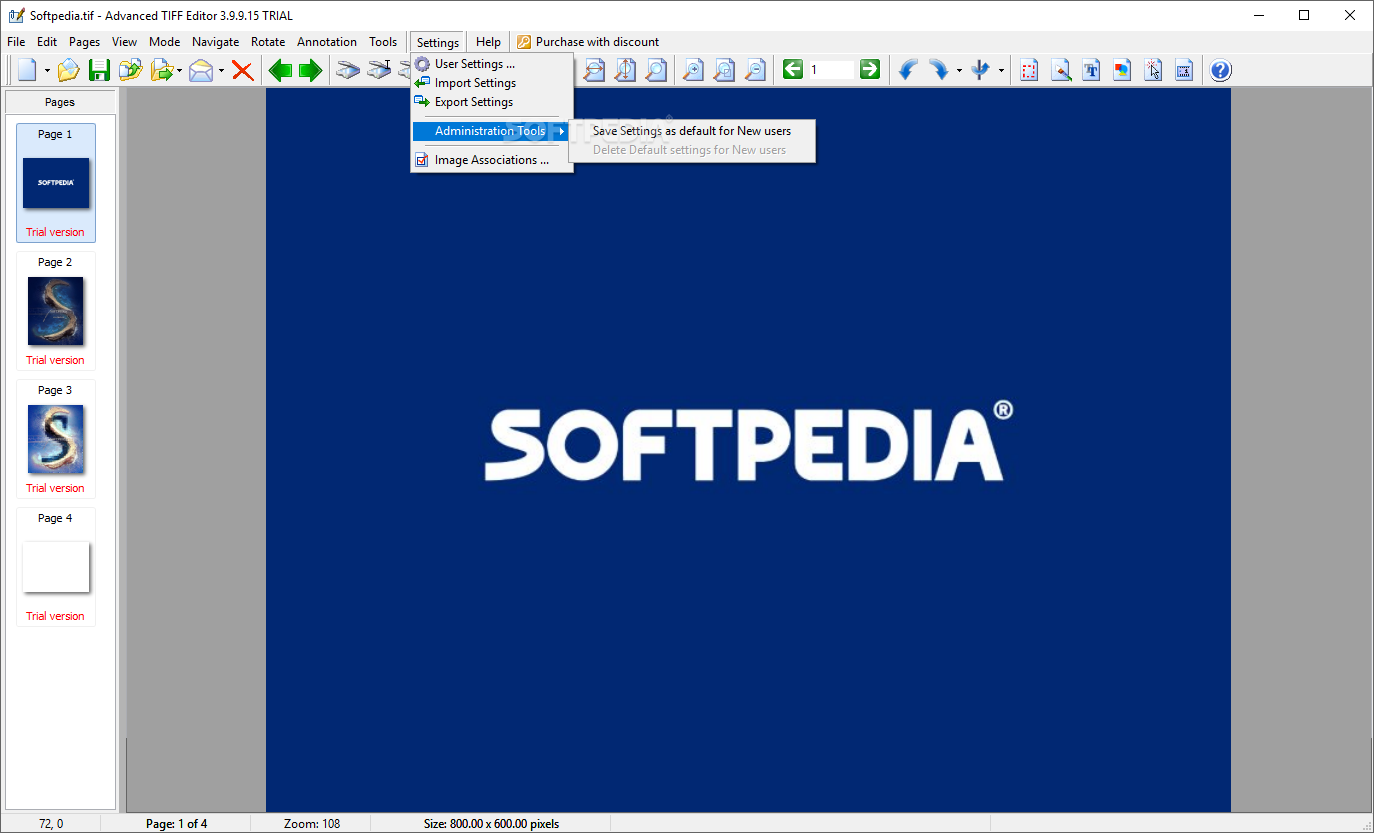This screenshot has width=1374, height=833.
Task: Open the Help menu
Action: 488,42
